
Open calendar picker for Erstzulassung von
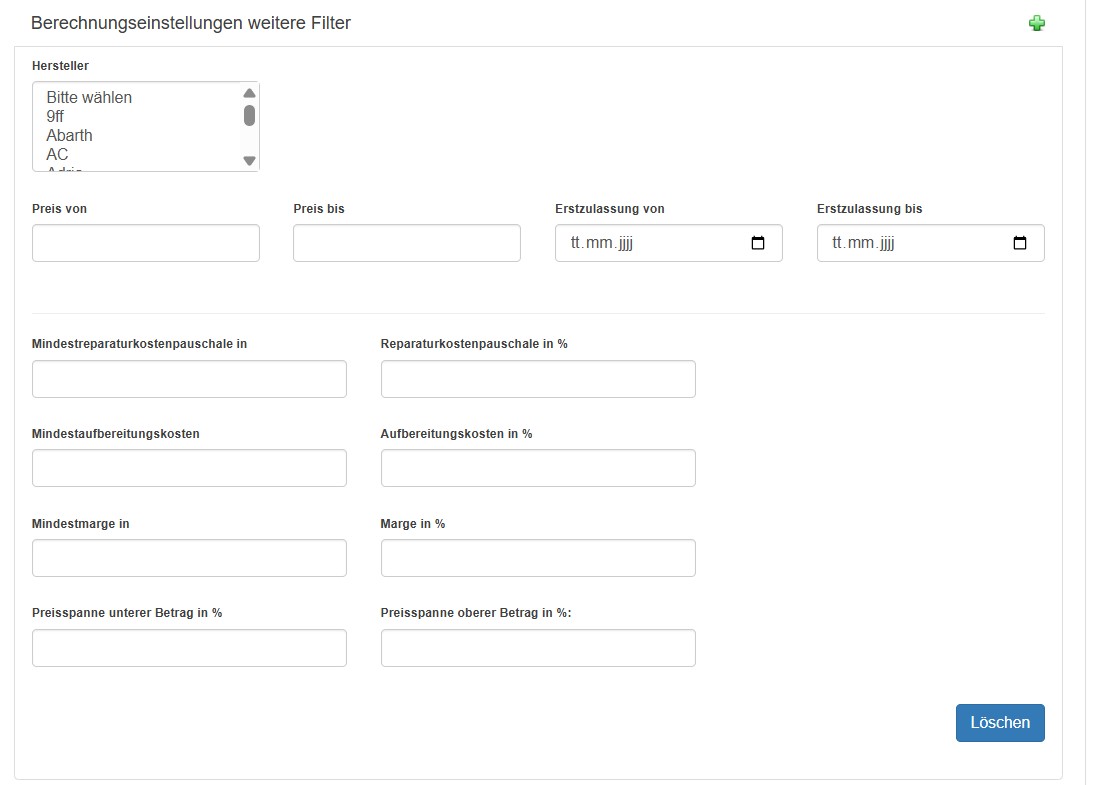click(757, 243)
